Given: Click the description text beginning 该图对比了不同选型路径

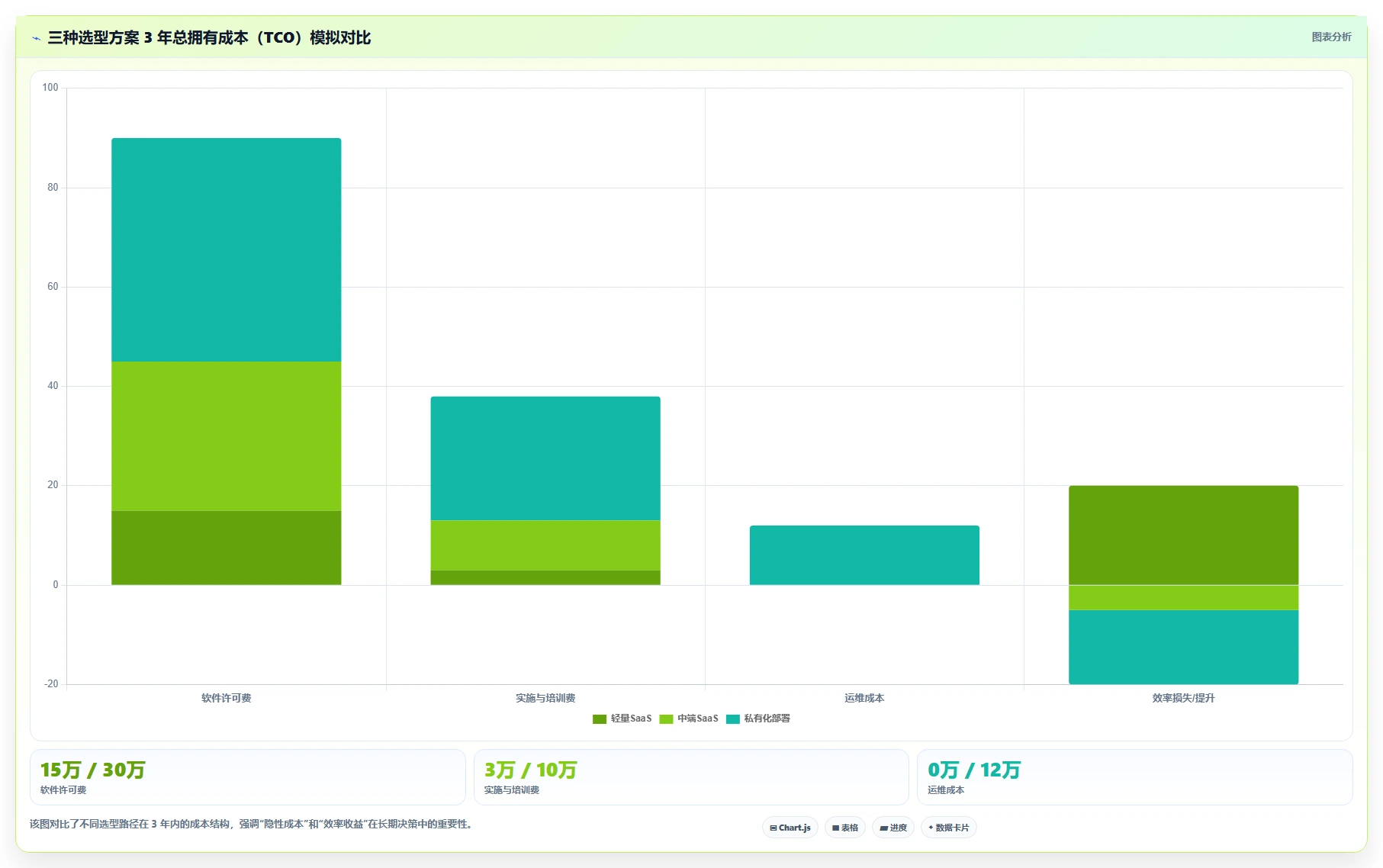Looking at the screenshot, I should pos(252,824).
